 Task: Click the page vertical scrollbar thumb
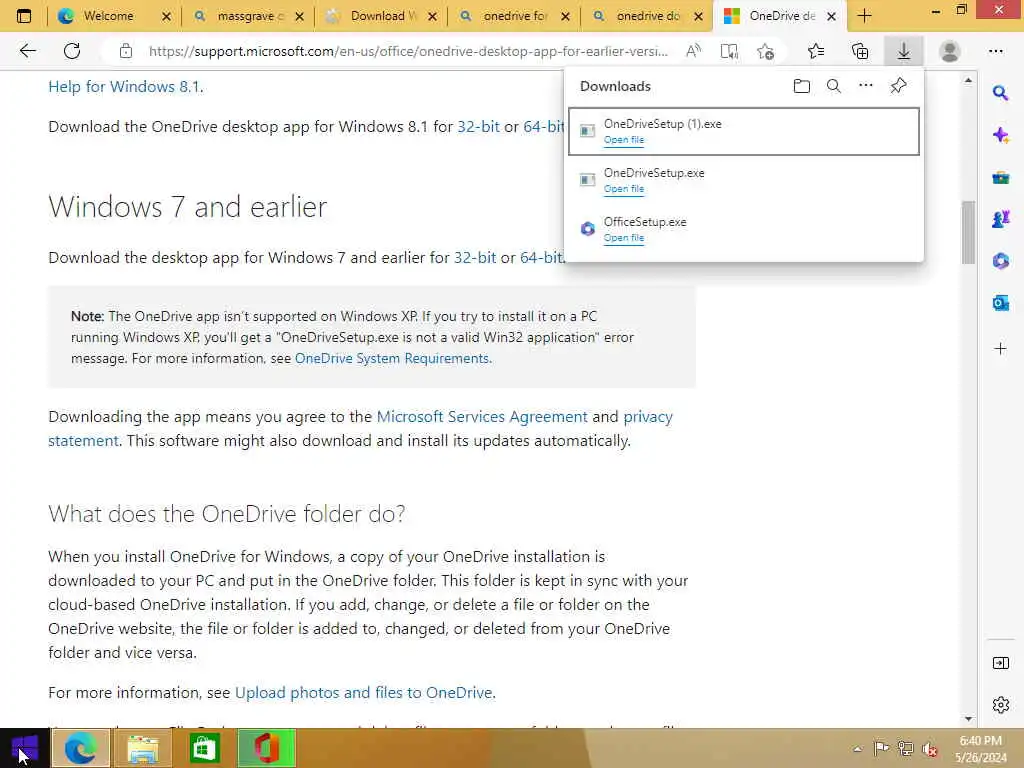point(968,232)
